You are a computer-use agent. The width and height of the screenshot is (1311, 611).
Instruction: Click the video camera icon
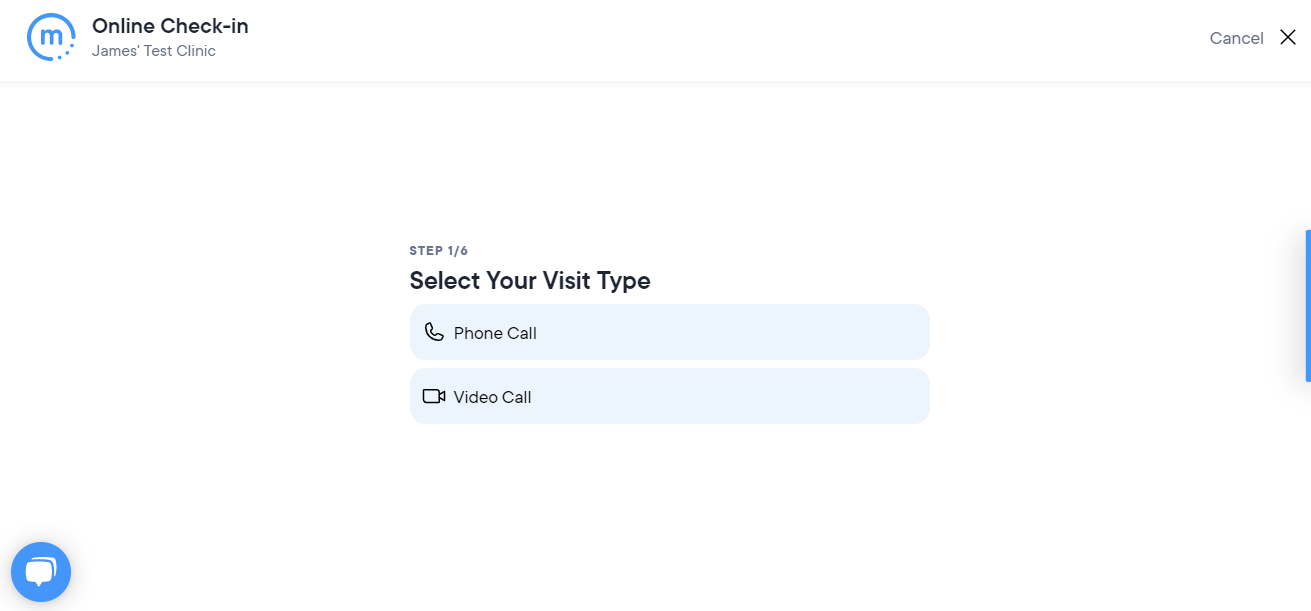point(434,396)
